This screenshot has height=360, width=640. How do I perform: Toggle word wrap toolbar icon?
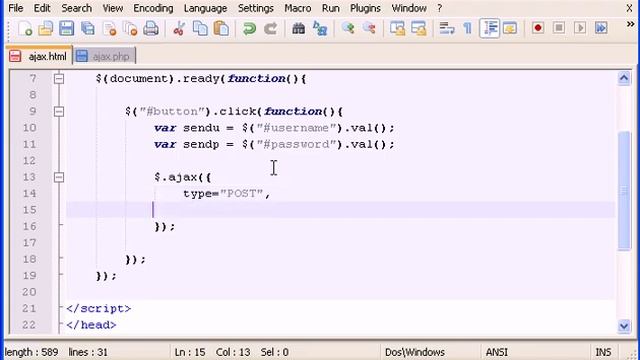click(x=447, y=29)
